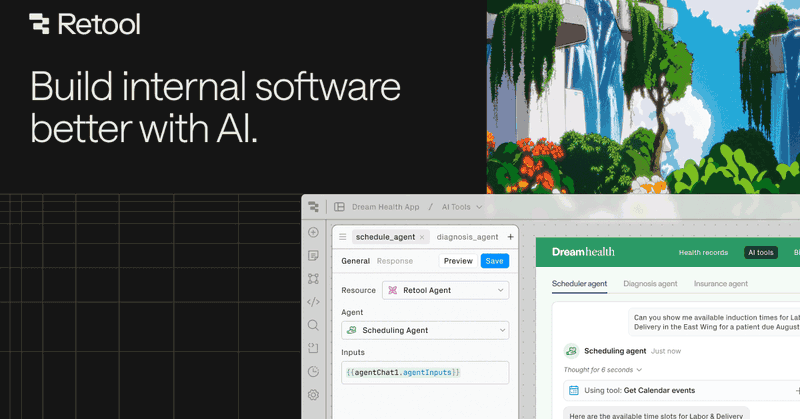Image resolution: width=800 pixels, height=419 pixels.
Task: Expand the Thought for 6 seconds disclosure
Action: coord(603,369)
